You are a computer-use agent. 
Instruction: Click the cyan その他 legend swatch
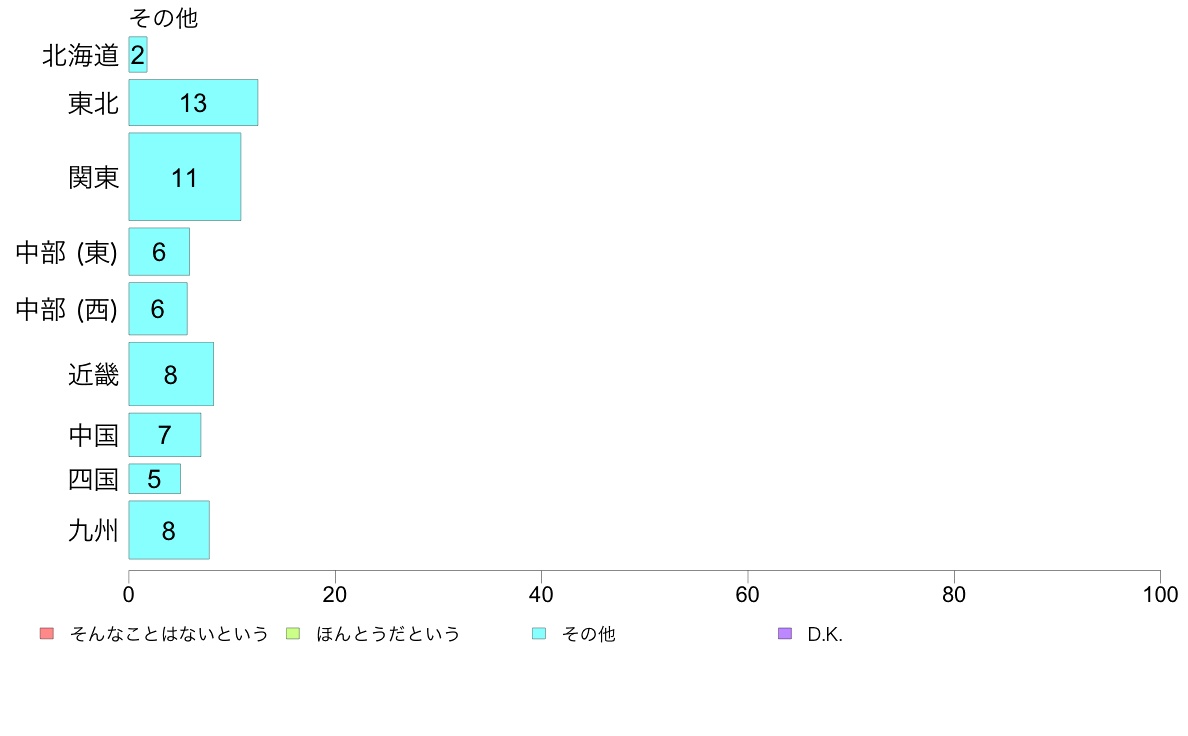(x=539, y=634)
